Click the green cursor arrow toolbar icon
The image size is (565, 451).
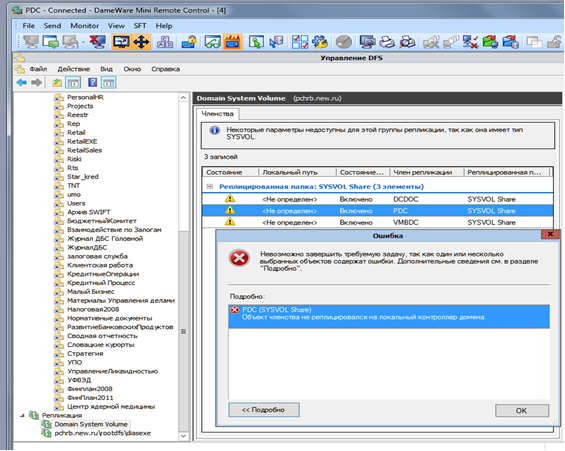(256, 42)
